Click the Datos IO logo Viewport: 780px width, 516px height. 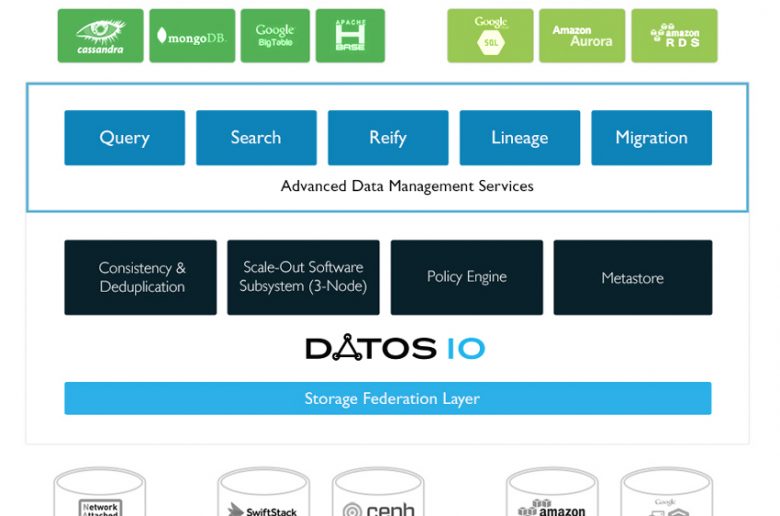[395, 347]
